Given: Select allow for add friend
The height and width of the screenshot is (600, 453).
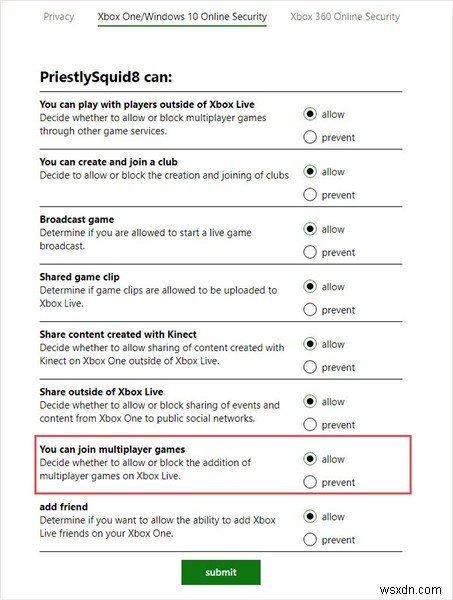Looking at the screenshot, I should pos(310,516).
